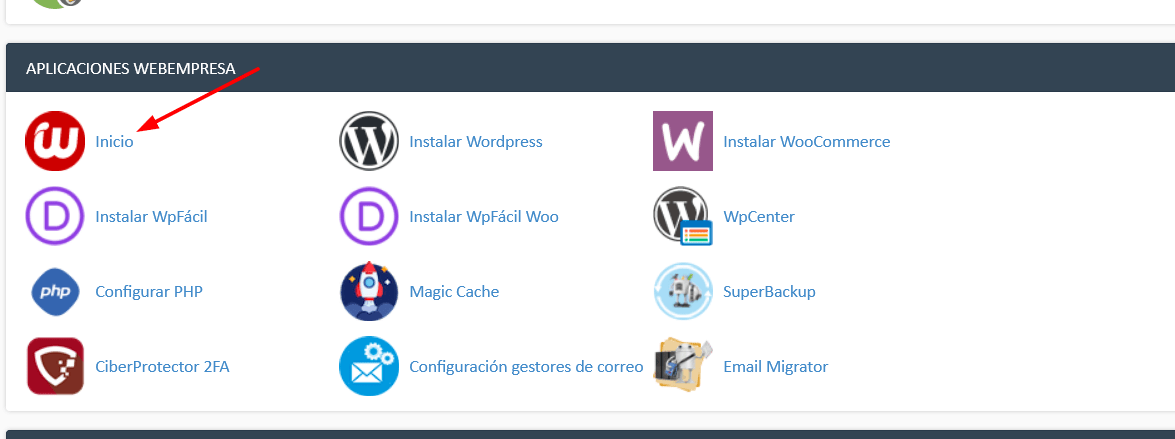Screen dimensions: 1175x439
Task: Click the Email Migrator robot icon
Action: pyautogui.click(x=683, y=366)
